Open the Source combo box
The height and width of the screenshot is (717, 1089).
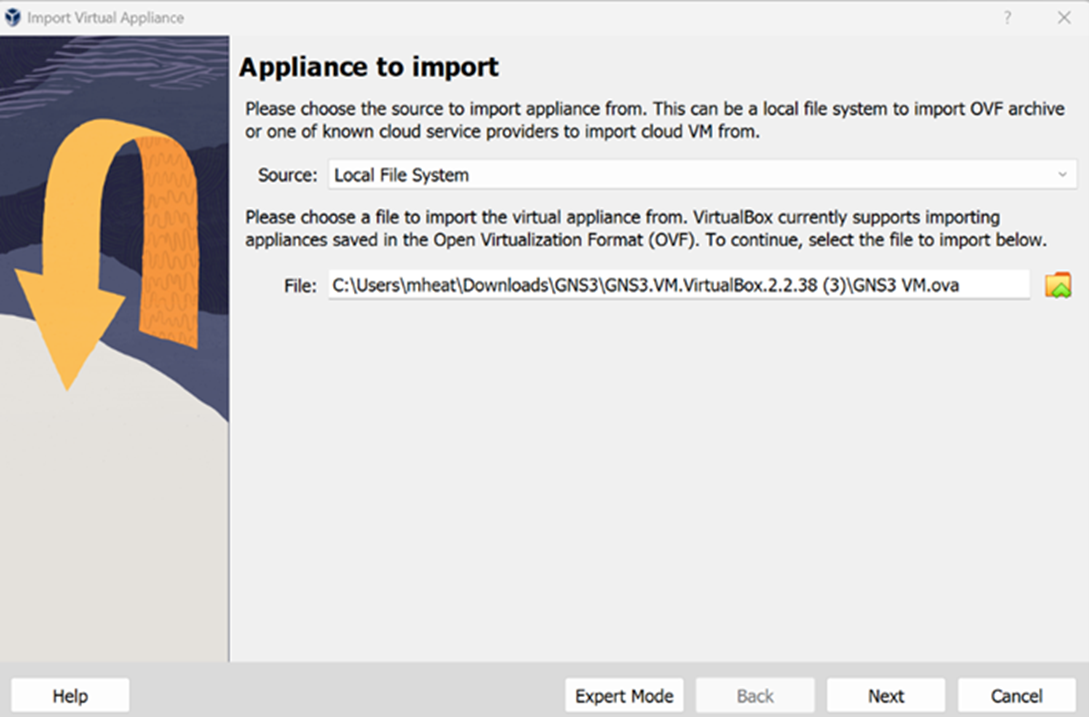(702, 174)
